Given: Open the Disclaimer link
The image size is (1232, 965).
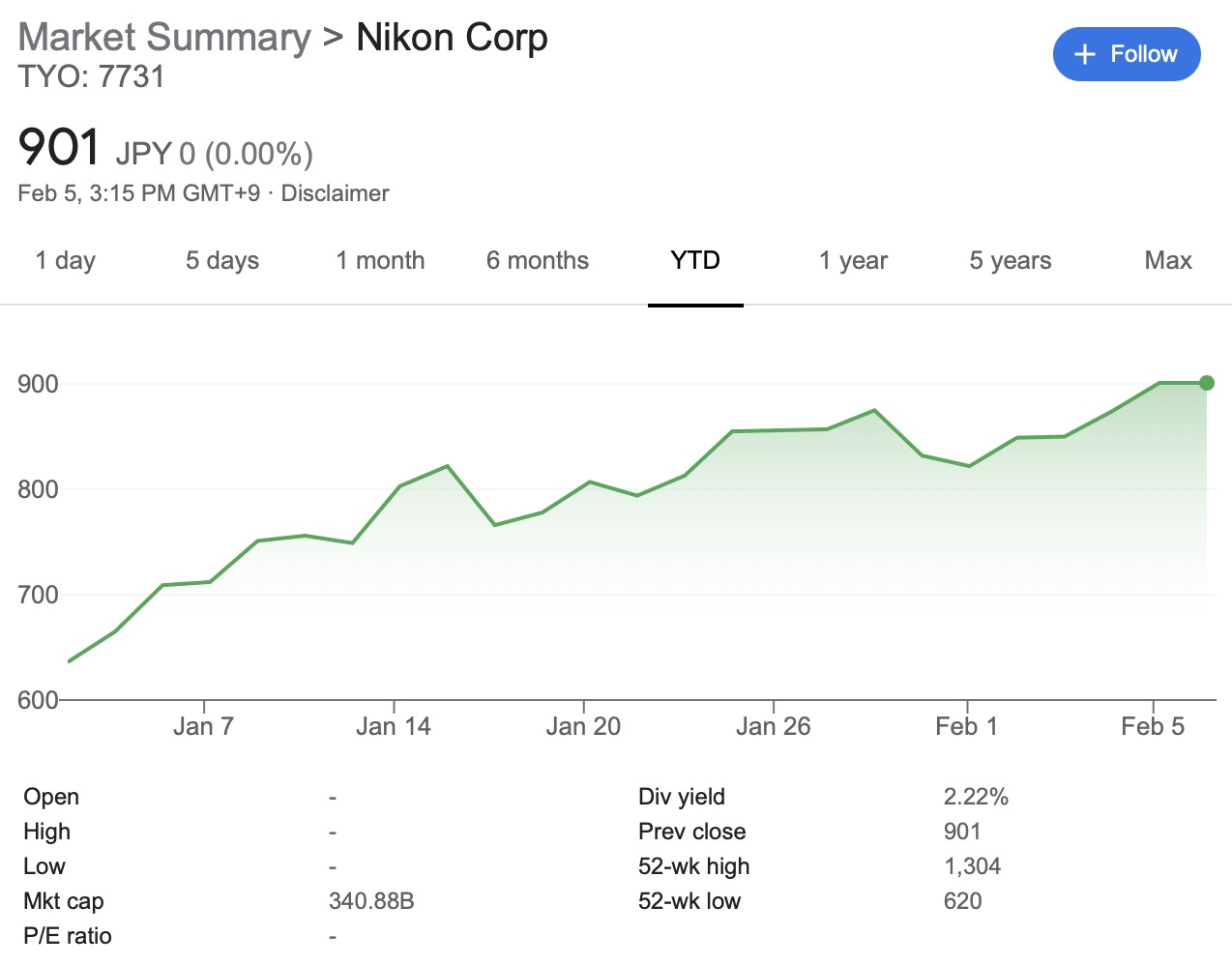Looking at the screenshot, I should [335, 193].
